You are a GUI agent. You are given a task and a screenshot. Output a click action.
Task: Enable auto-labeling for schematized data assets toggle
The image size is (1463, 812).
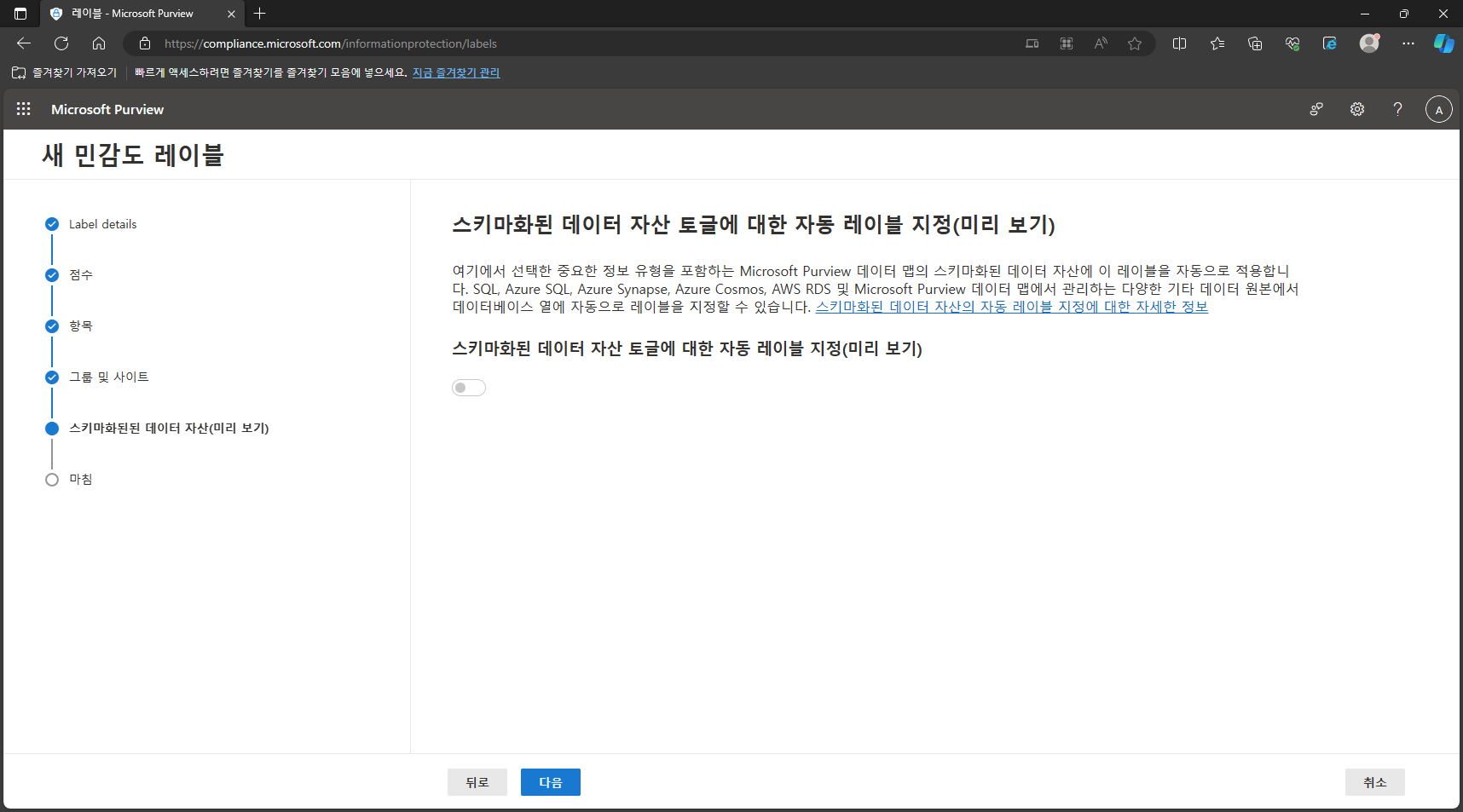click(469, 388)
